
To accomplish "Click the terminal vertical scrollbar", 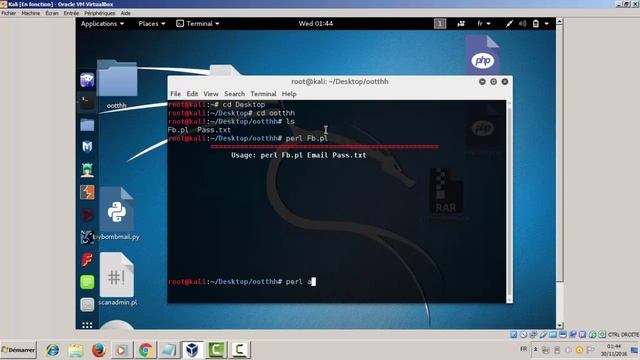I will click(509, 201).
